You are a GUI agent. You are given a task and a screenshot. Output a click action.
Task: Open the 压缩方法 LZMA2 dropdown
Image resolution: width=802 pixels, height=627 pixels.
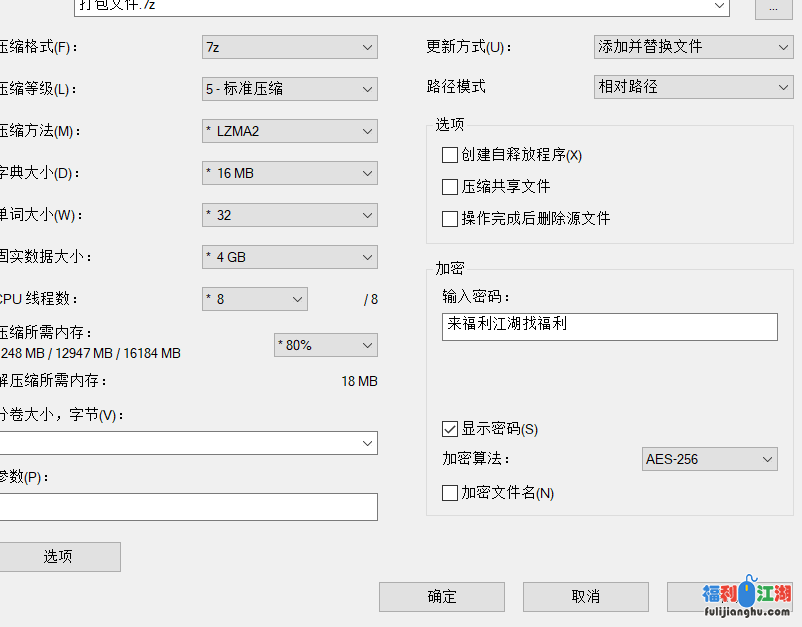point(289,130)
